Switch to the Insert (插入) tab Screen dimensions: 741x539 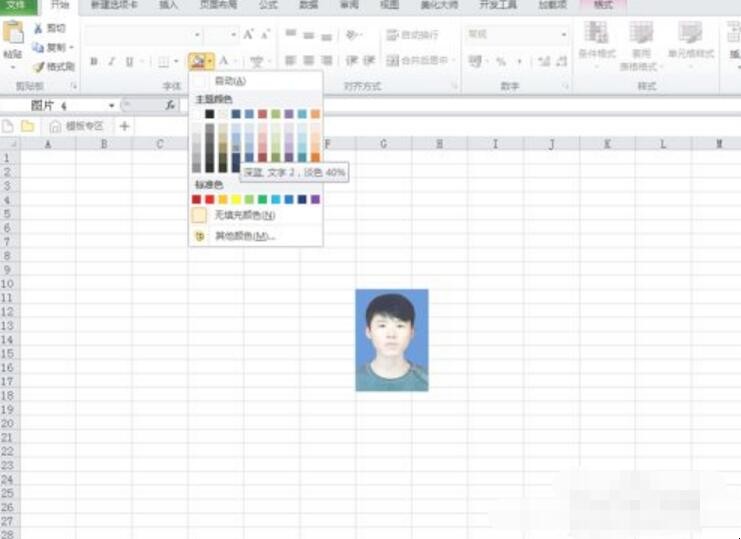(x=168, y=5)
